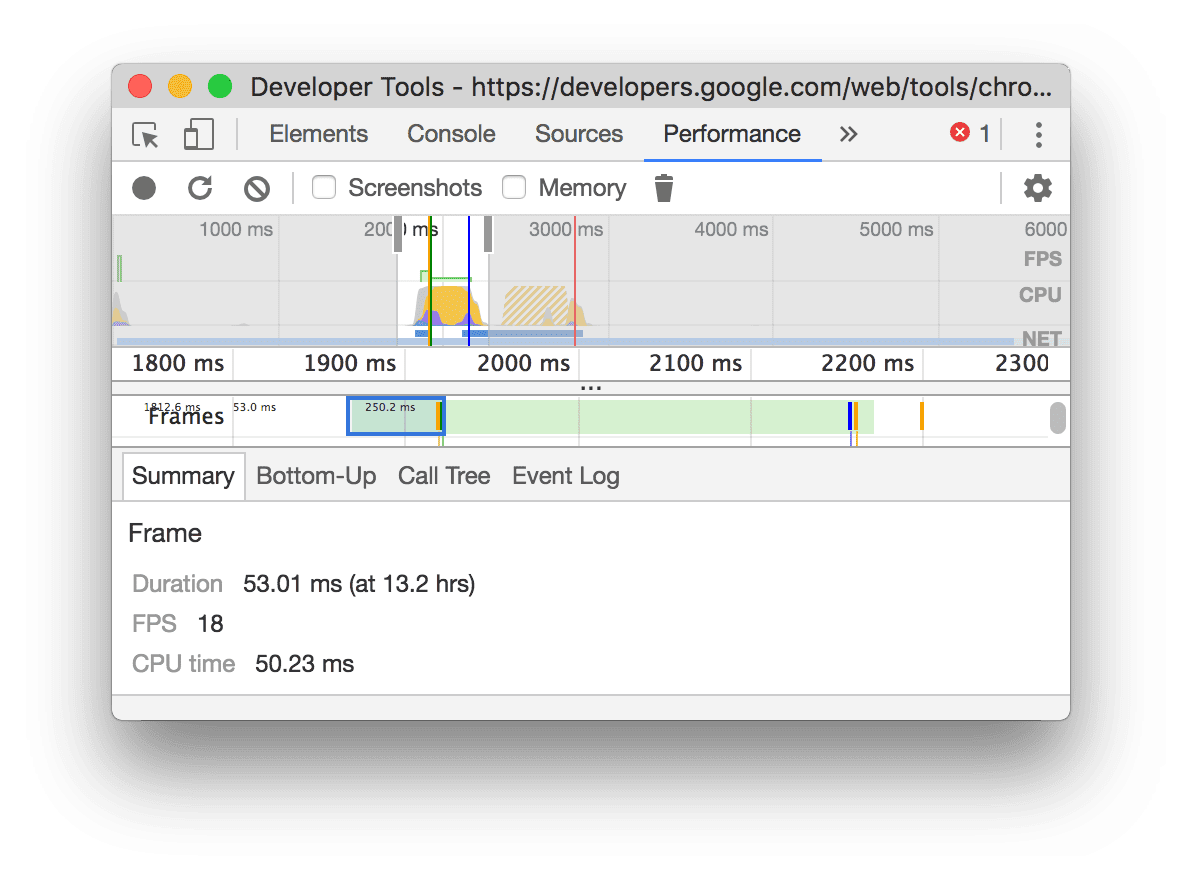Enable the Memory checkbox

coord(514,187)
